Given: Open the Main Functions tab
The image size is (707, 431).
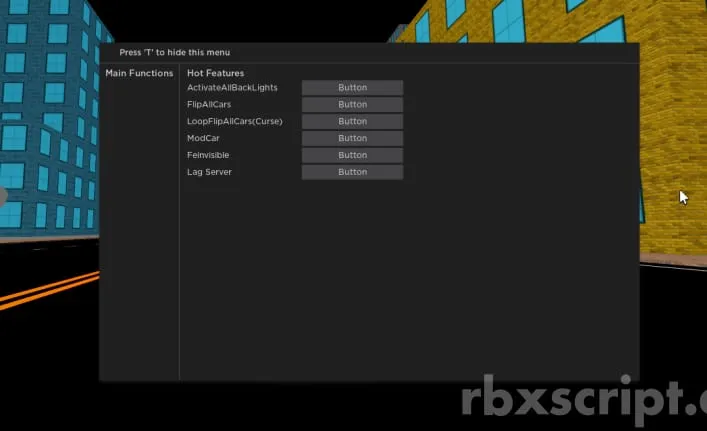Looking at the screenshot, I should [x=139, y=73].
